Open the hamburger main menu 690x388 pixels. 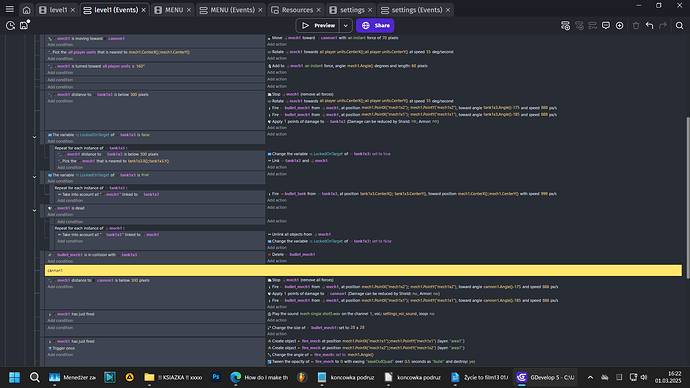9,9
